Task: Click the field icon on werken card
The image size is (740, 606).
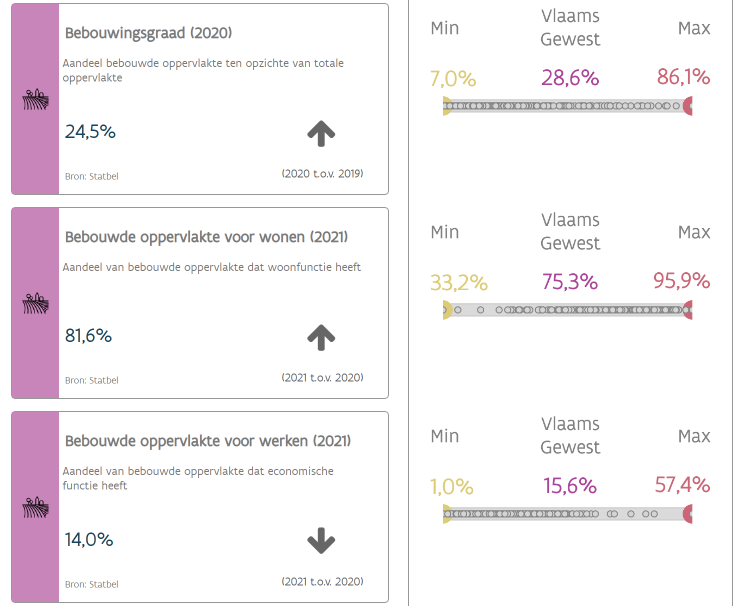Action: tap(35, 507)
